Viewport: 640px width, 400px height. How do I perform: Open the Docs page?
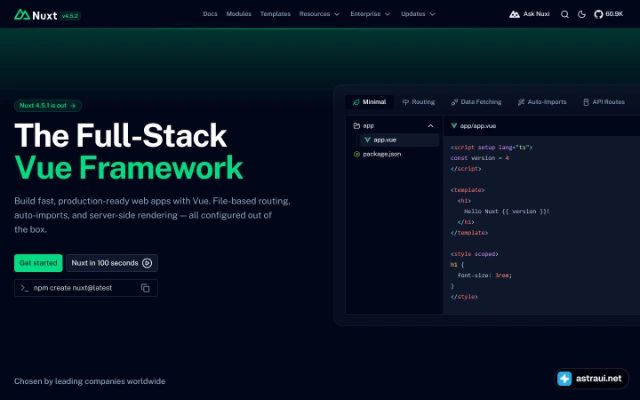(x=210, y=14)
